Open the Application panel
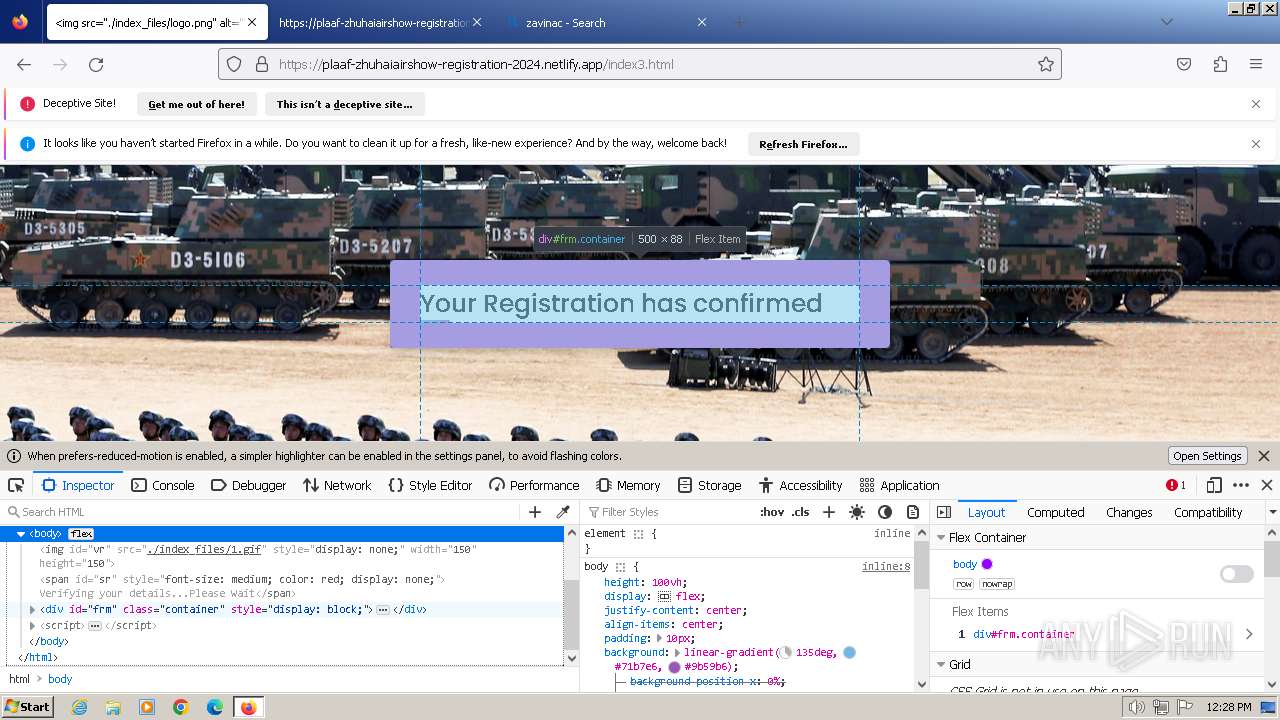This screenshot has width=1280, height=720. click(x=899, y=485)
